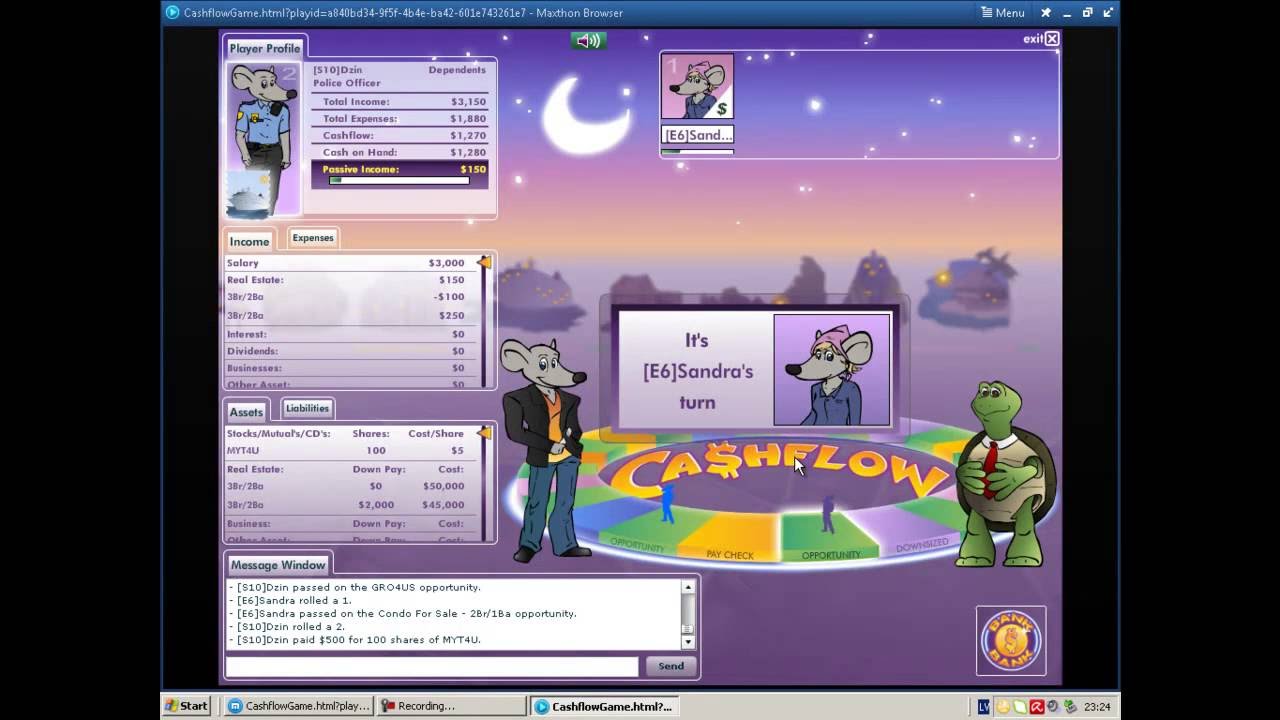This screenshot has width=1280, height=720.
Task: Open the Windows Start button
Action: pyautogui.click(x=187, y=706)
